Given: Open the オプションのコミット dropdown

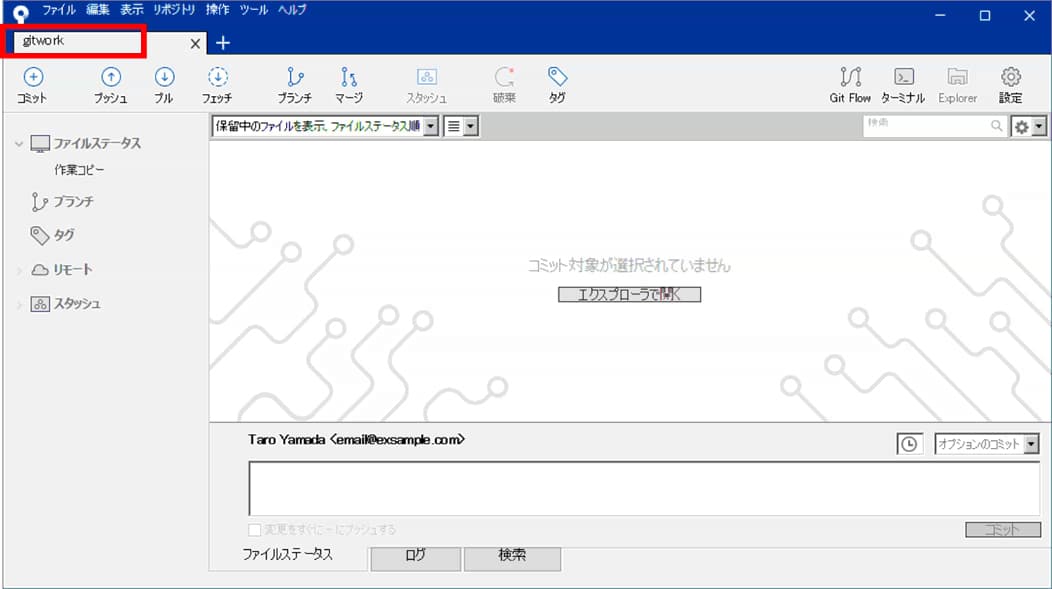Looking at the screenshot, I should tap(986, 444).
